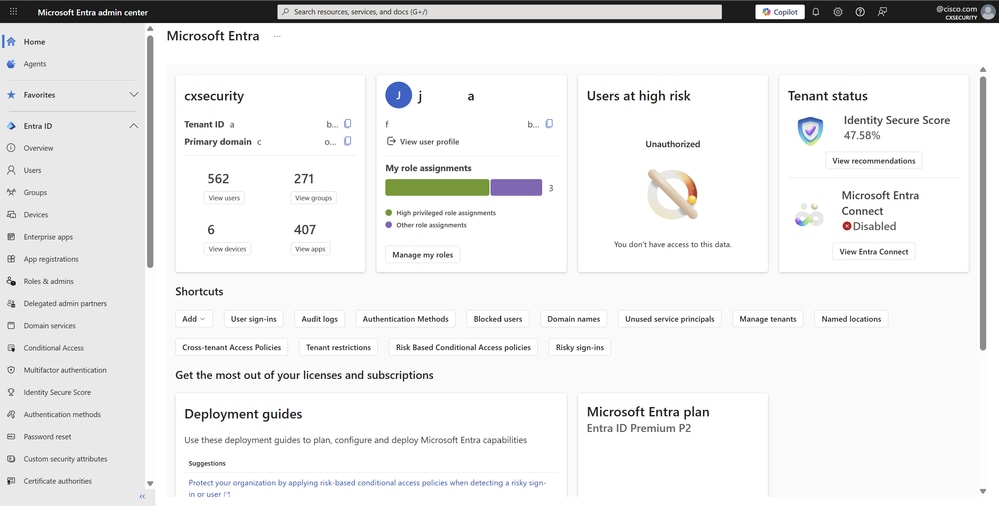Click the Identity Secure Score sidebar icon
This screenshot has height=506, width=999.
(x=11, y=392)
